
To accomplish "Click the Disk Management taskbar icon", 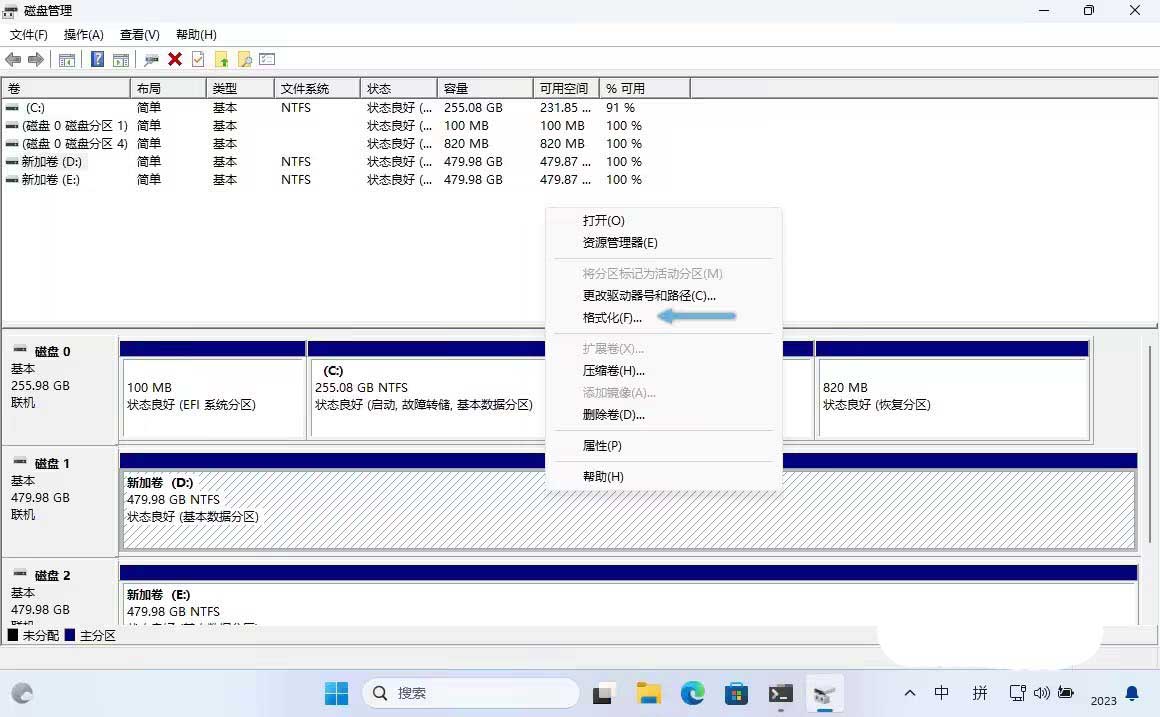I will tap(824, 694).
